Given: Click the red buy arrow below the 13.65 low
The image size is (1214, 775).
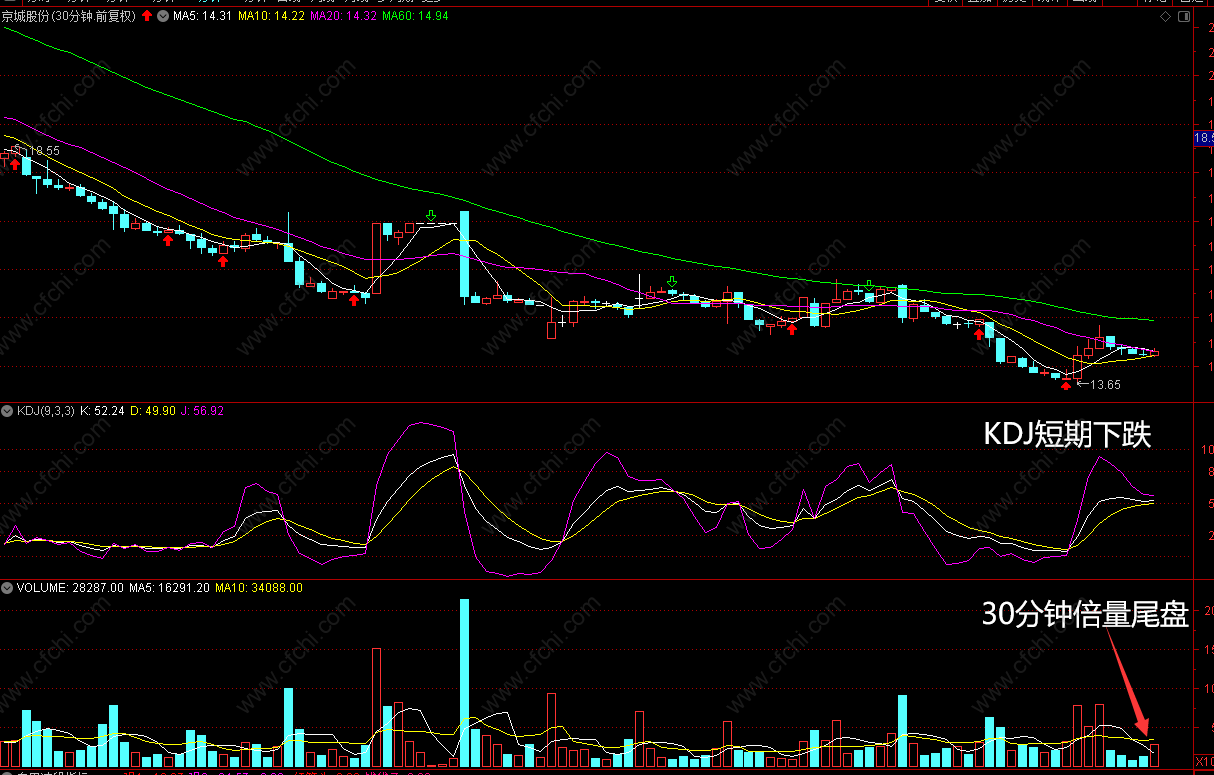Looking at the screenshot, I should 1066,384.
